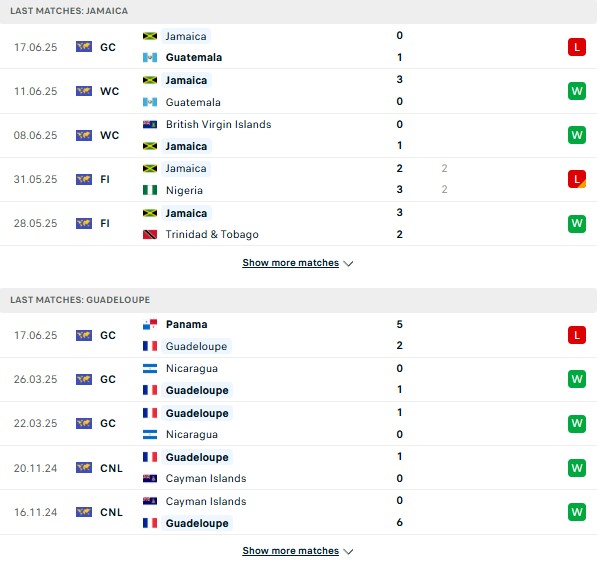Click the red L badge for Jamaica vs Guatemala 17.06.25
The image size is (598, 567).
click(x=577, y=47)
